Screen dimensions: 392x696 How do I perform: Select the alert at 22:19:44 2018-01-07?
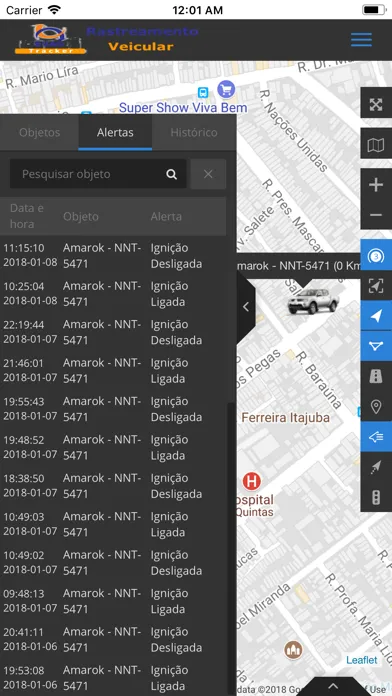tap(113, 332)
